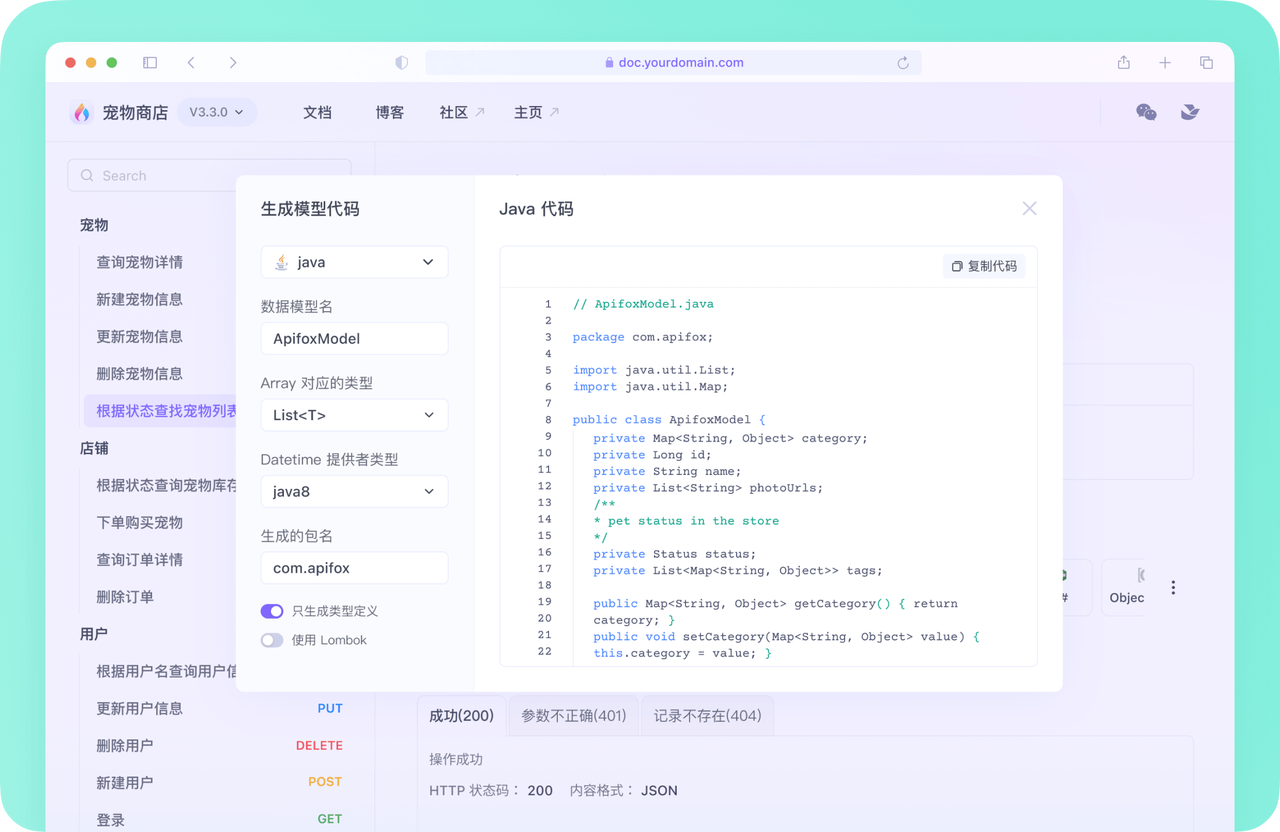
Task: Open the V3.3.0 version selector
Action: pos(217,112)
